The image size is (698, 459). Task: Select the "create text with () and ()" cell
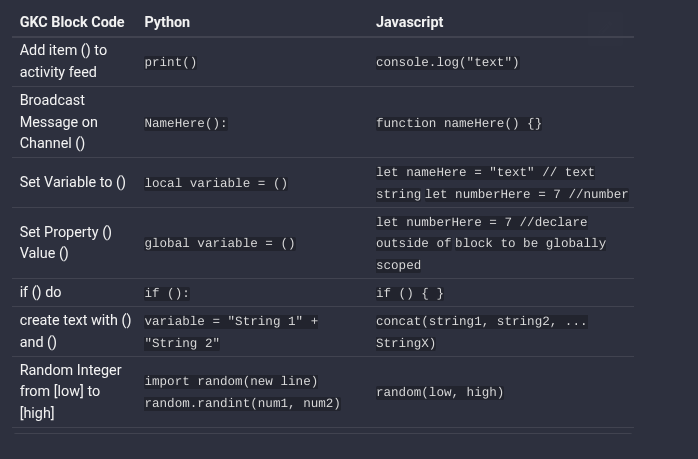click(75, 331)
